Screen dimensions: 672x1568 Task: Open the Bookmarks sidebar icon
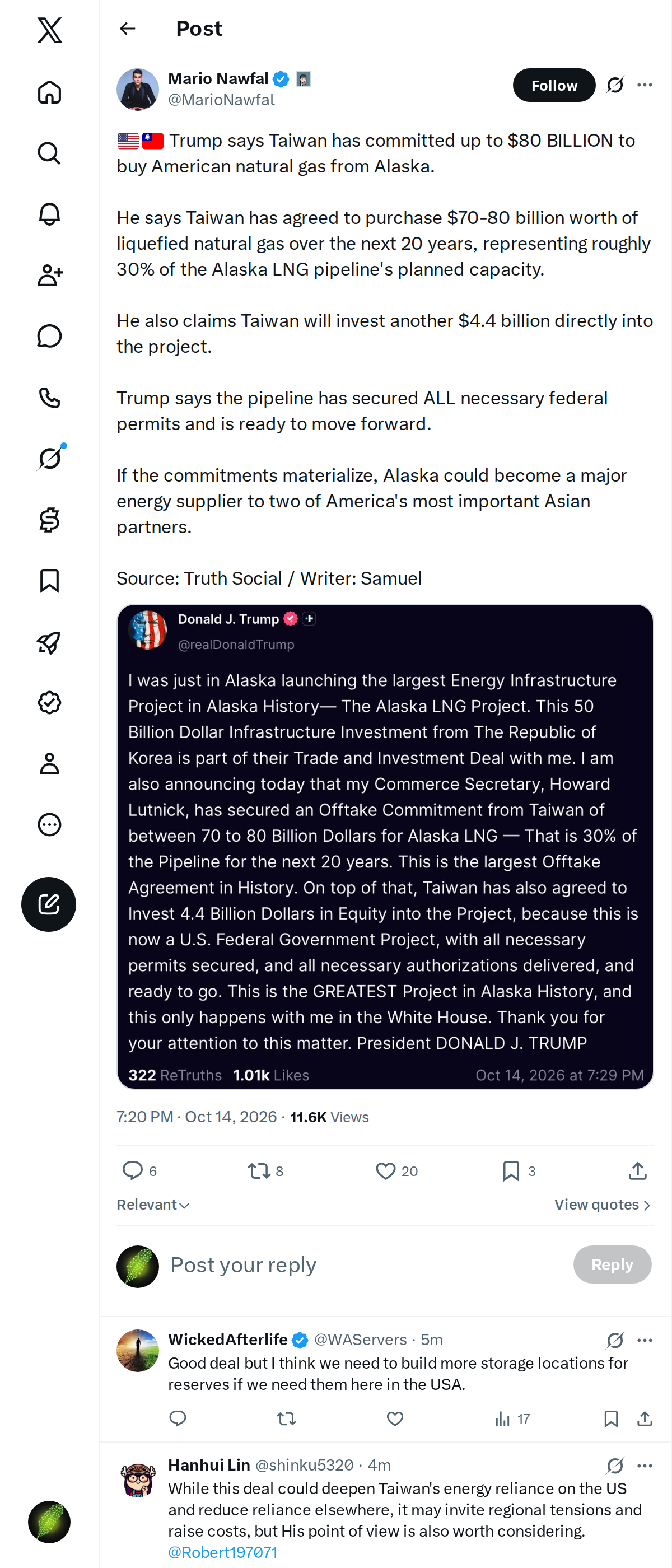49,581
